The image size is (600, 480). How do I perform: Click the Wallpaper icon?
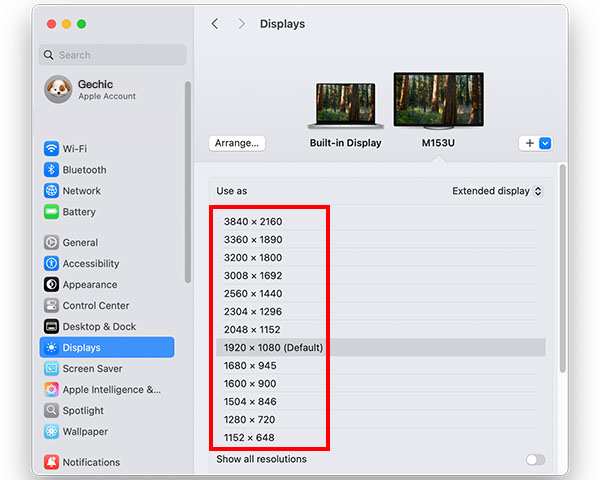(51, 431)
